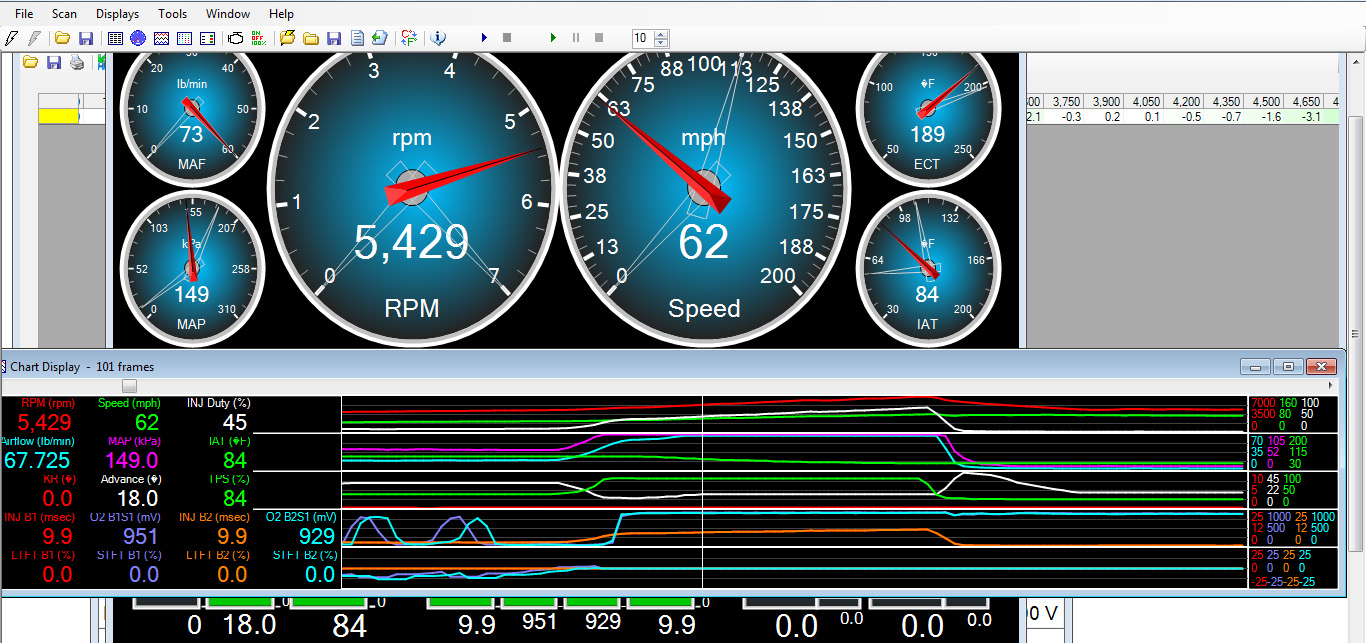Click the greyed-out disconnect lightning icon

34,38
